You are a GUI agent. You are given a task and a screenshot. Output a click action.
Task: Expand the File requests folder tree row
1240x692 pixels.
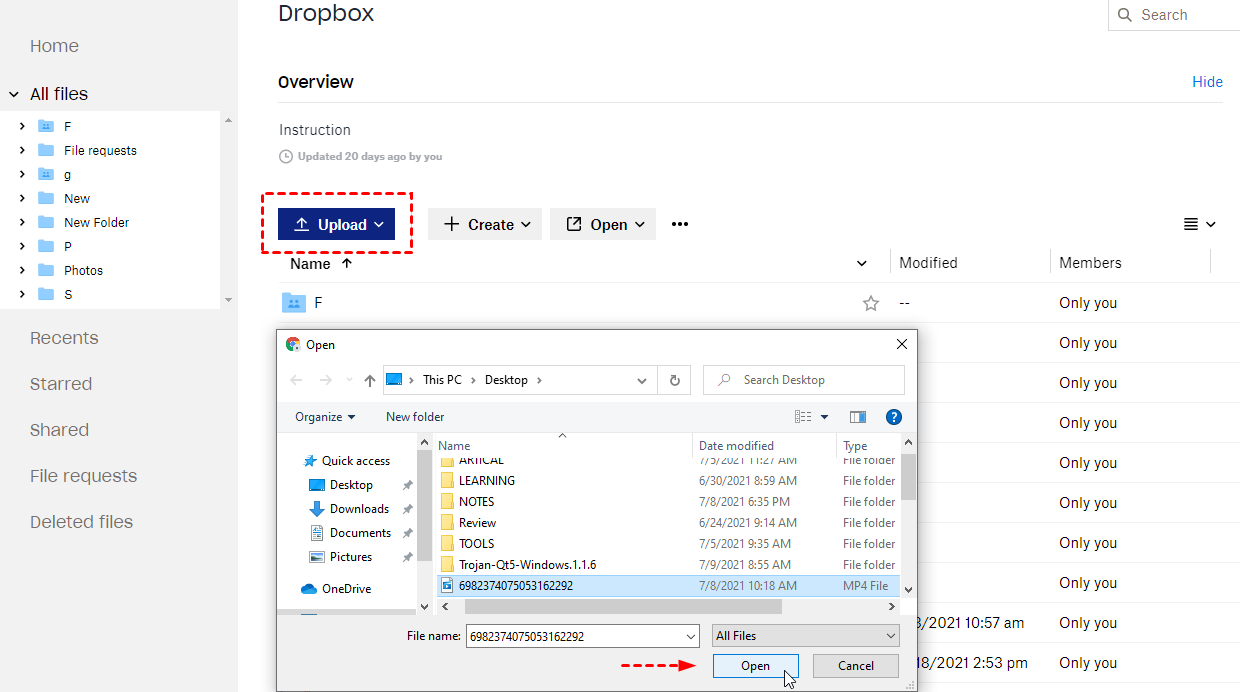point(22,150)
